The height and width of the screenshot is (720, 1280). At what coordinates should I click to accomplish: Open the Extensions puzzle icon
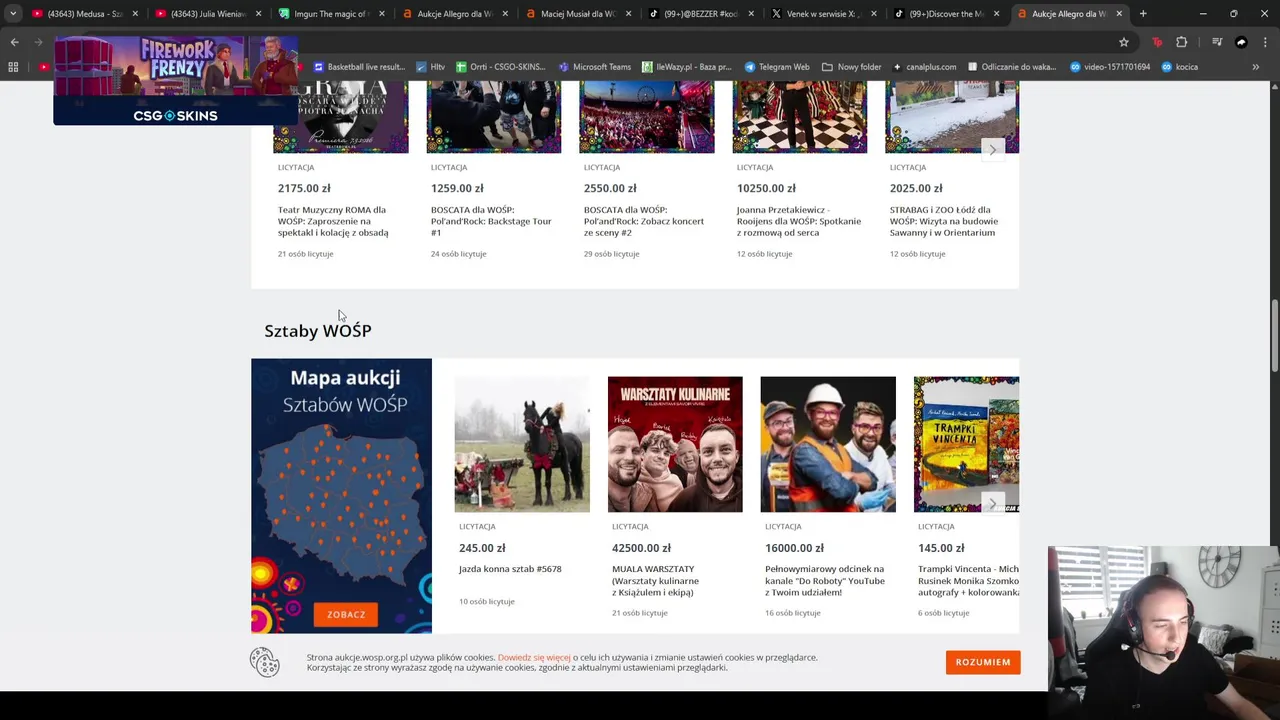1182,42
